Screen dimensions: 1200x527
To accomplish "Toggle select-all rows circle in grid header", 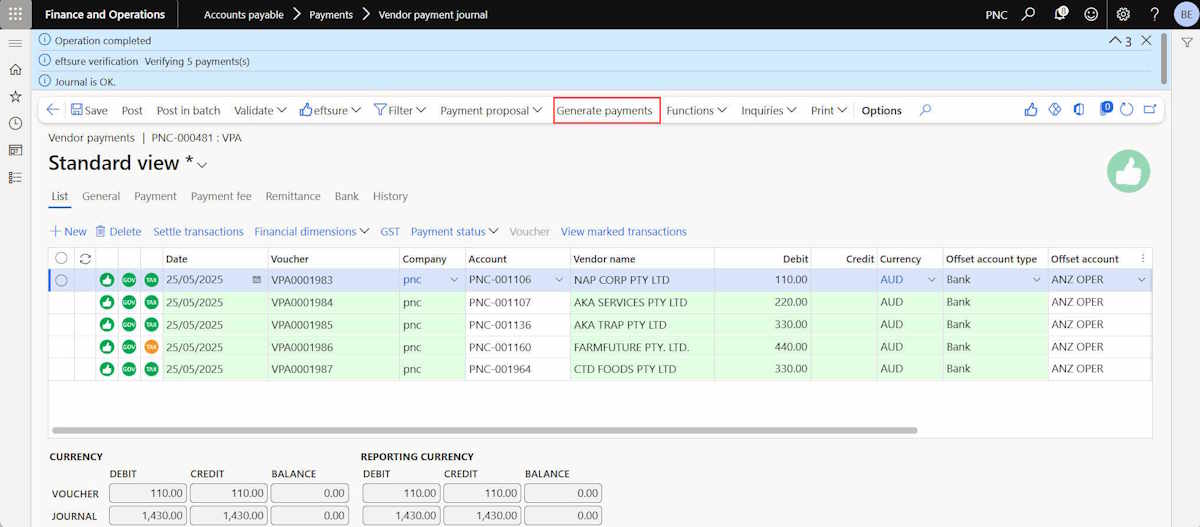I will click(x=61, y=259).
